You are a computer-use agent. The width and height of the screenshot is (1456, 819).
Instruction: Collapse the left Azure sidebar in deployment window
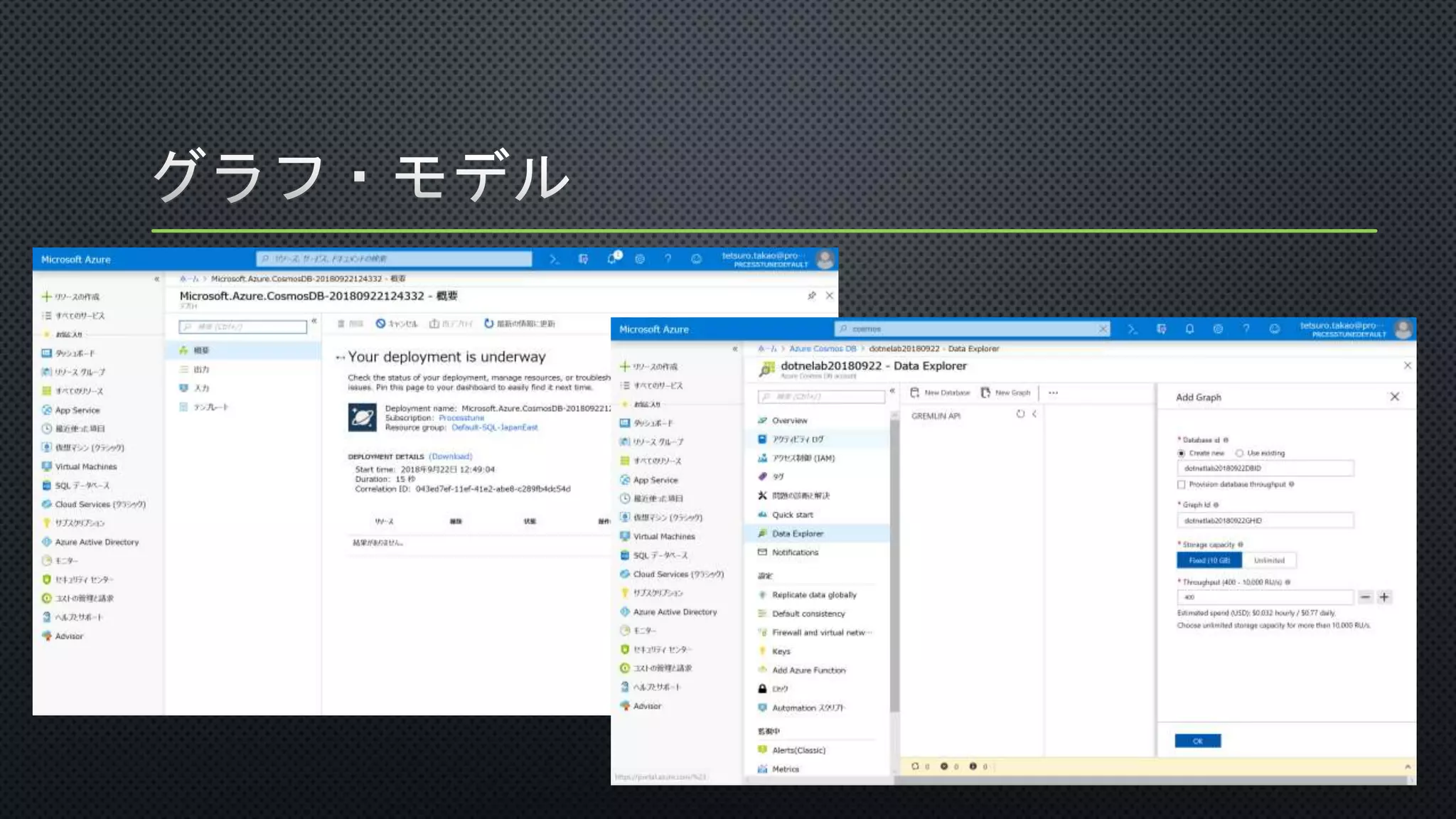(156, 279)
